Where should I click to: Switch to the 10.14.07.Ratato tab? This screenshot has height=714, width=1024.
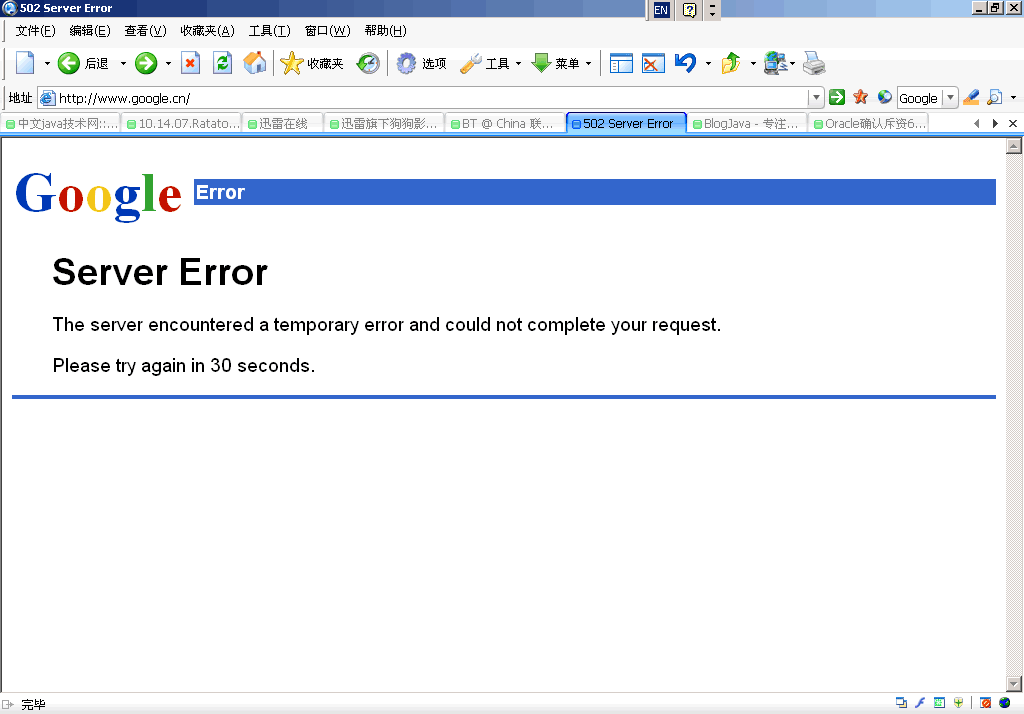click(x=182, y=123)
